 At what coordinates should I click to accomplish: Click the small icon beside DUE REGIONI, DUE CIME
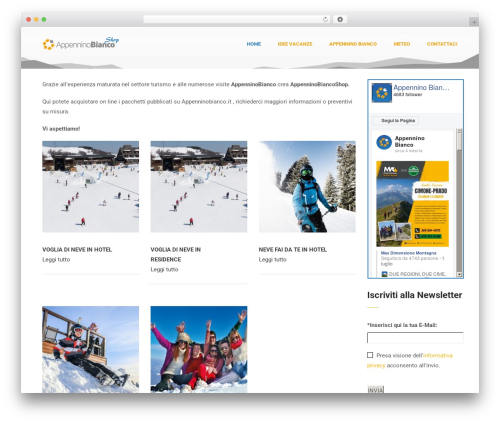[384, 274]
